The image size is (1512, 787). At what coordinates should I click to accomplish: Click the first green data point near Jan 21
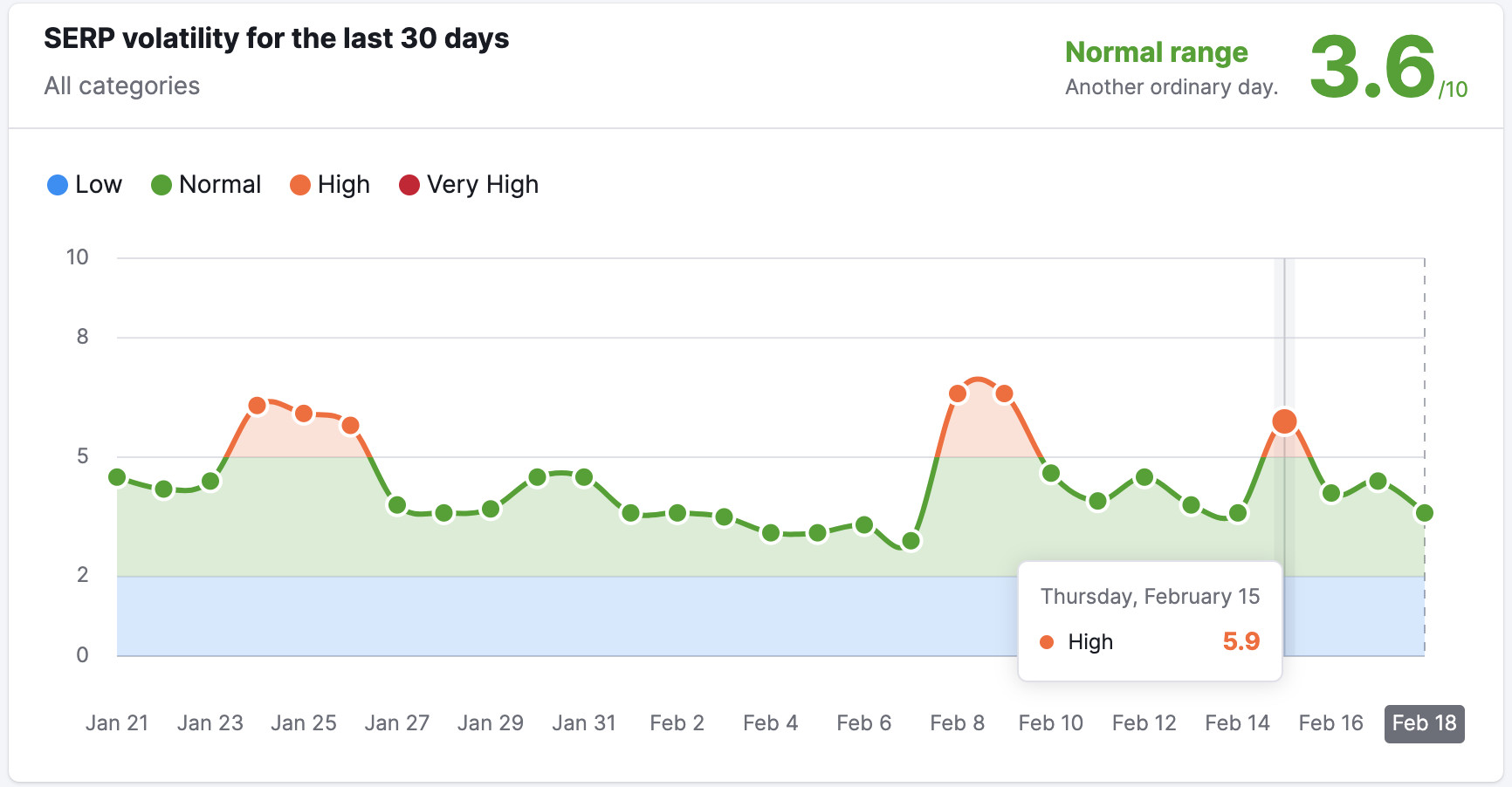click(x=115, y=477)
